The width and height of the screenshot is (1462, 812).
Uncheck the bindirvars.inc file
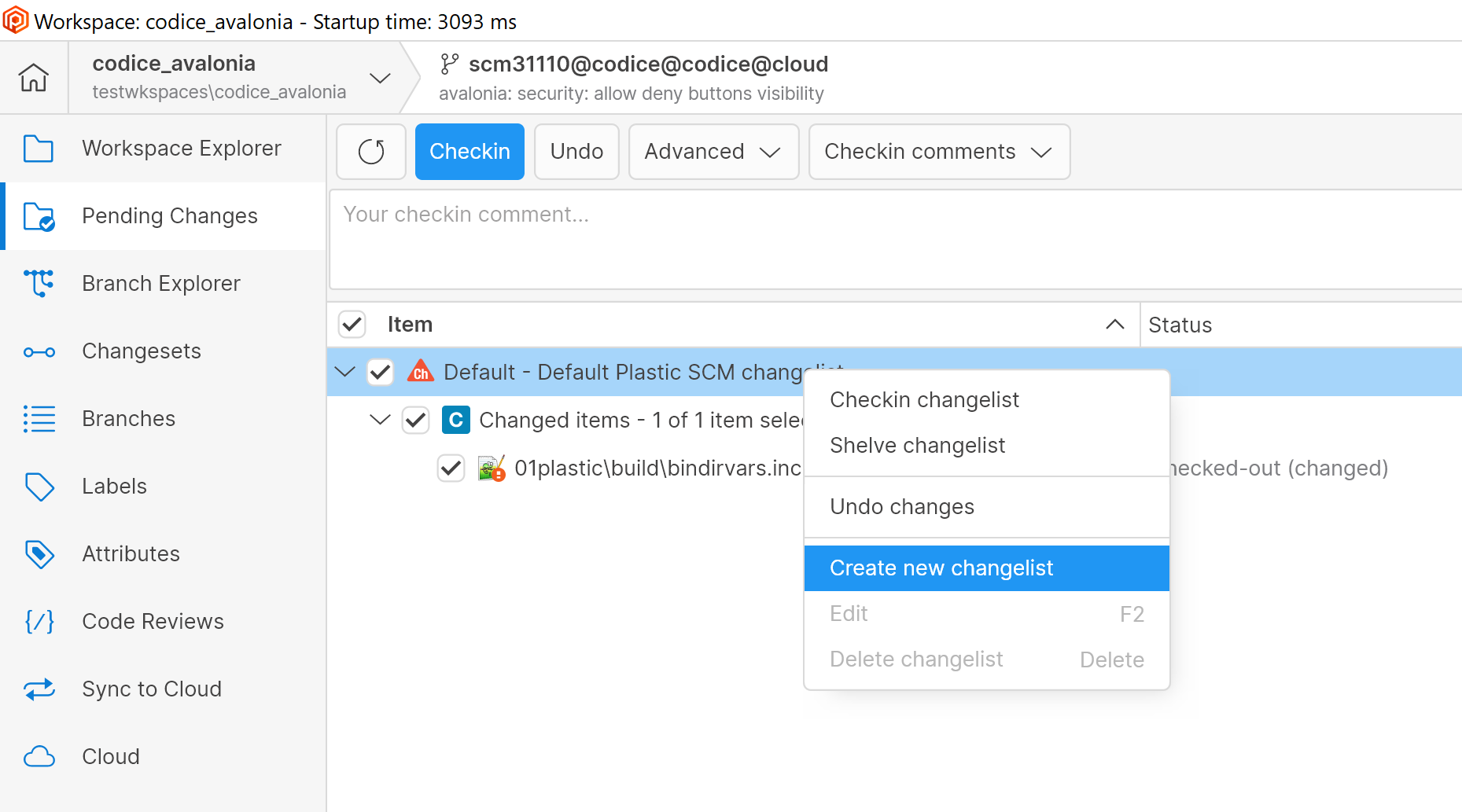click(451, 468)
